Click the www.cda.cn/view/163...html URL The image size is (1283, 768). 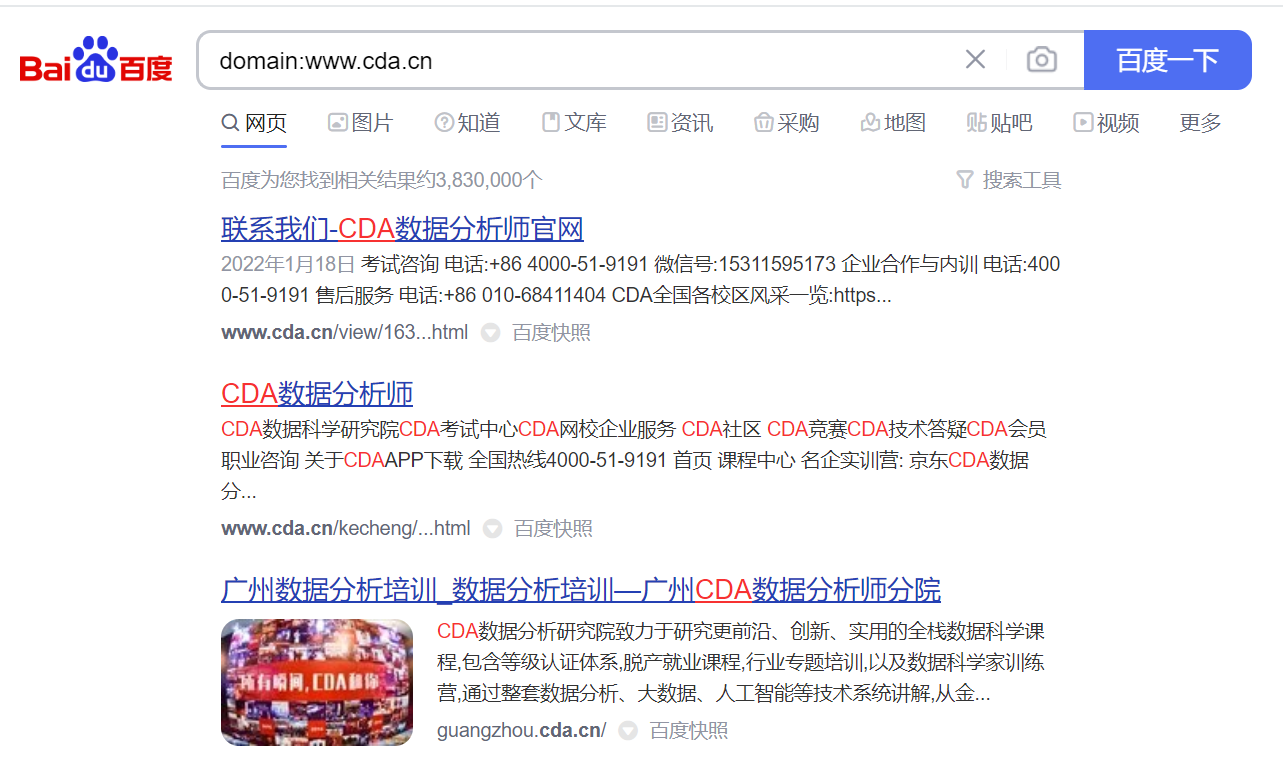344,332
